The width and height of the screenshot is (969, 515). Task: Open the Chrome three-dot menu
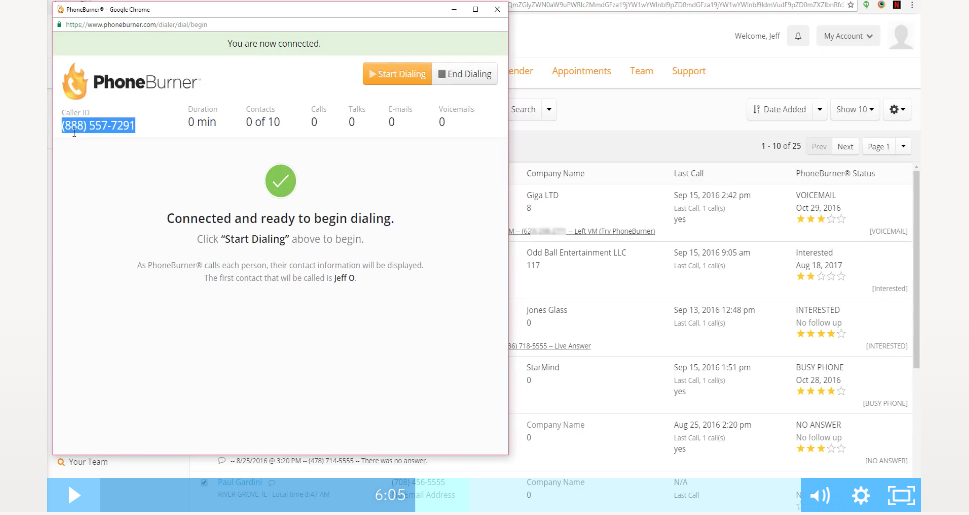pyautogui.click(x=912, y=5)
